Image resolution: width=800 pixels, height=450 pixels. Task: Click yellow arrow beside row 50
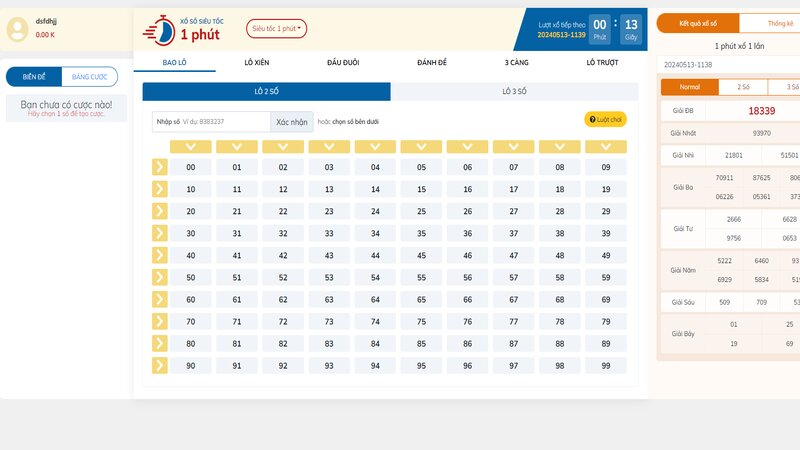(160, 277)
